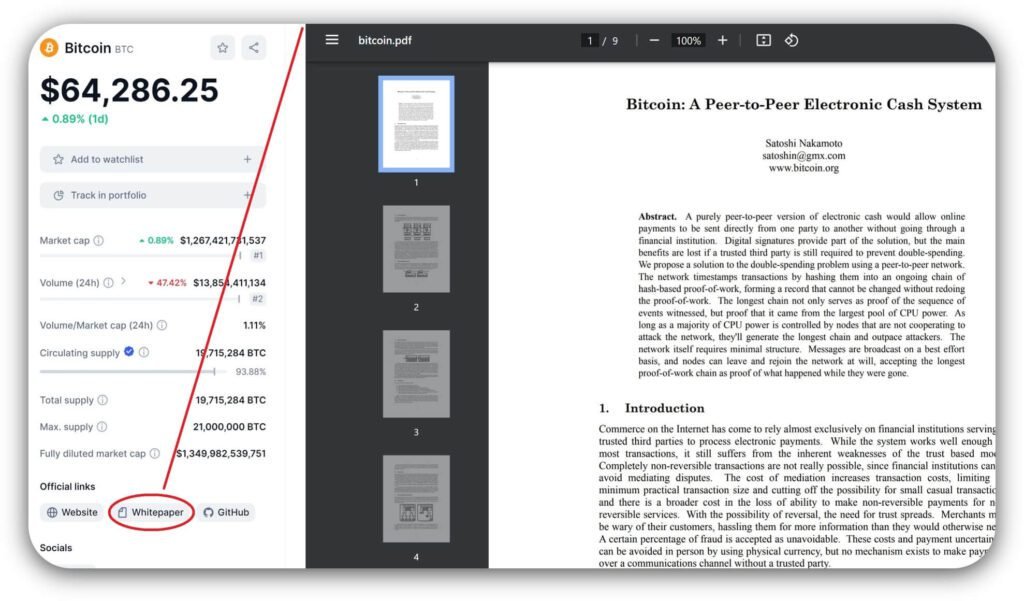Show Volume (24h) info icon
1024x601 pixels.
tap(108, 283)
